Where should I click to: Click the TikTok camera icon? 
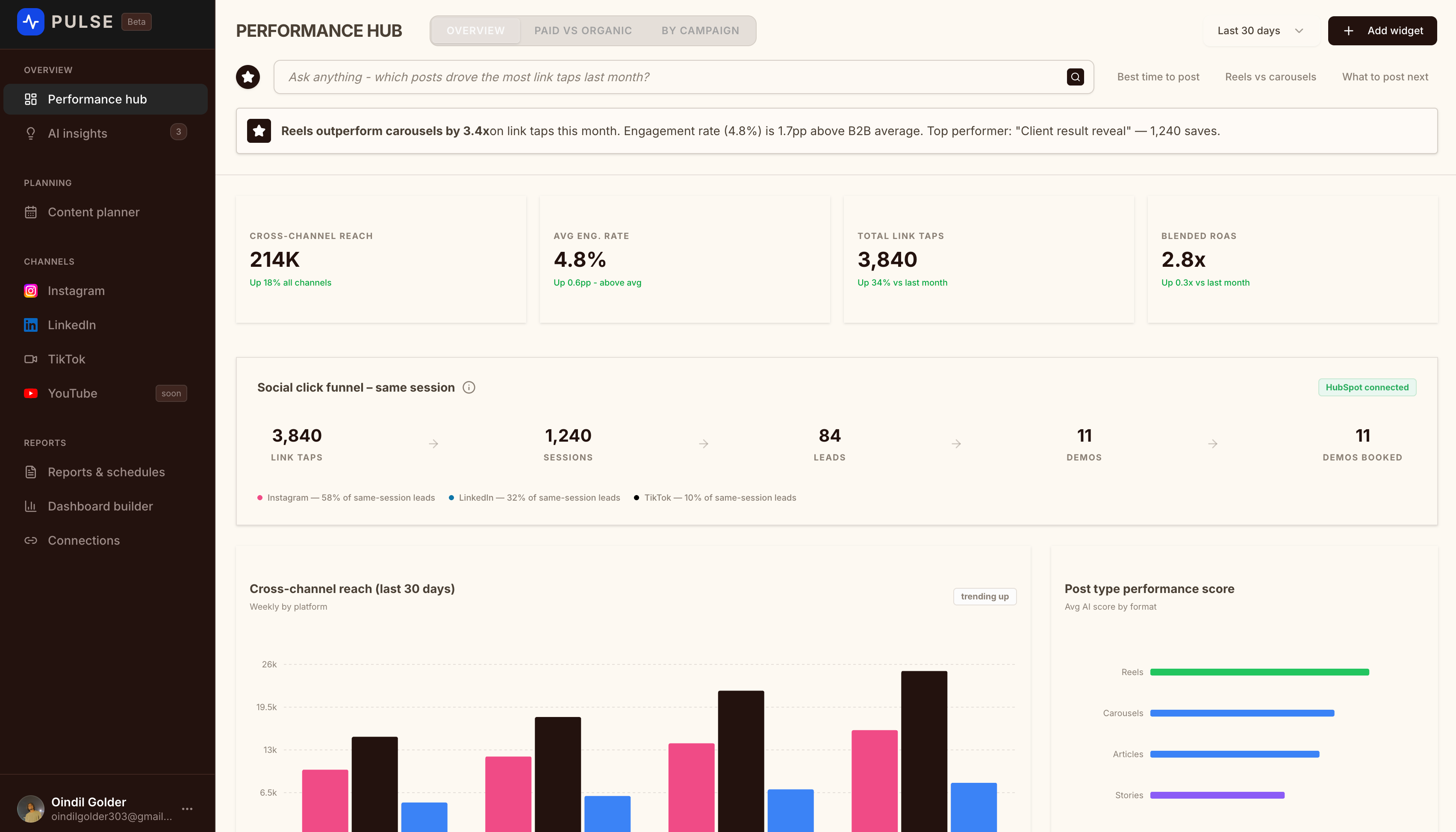point(31,360)
